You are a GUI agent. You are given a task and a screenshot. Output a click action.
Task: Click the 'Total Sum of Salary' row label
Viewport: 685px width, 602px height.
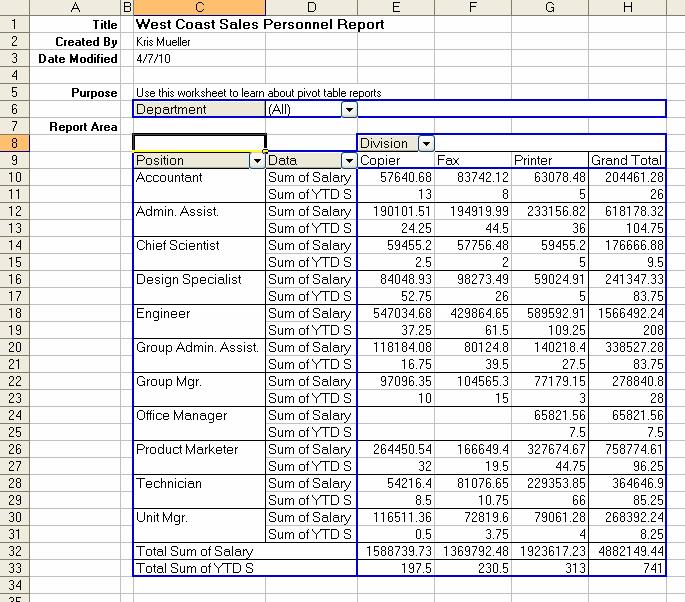coord(245,551)
